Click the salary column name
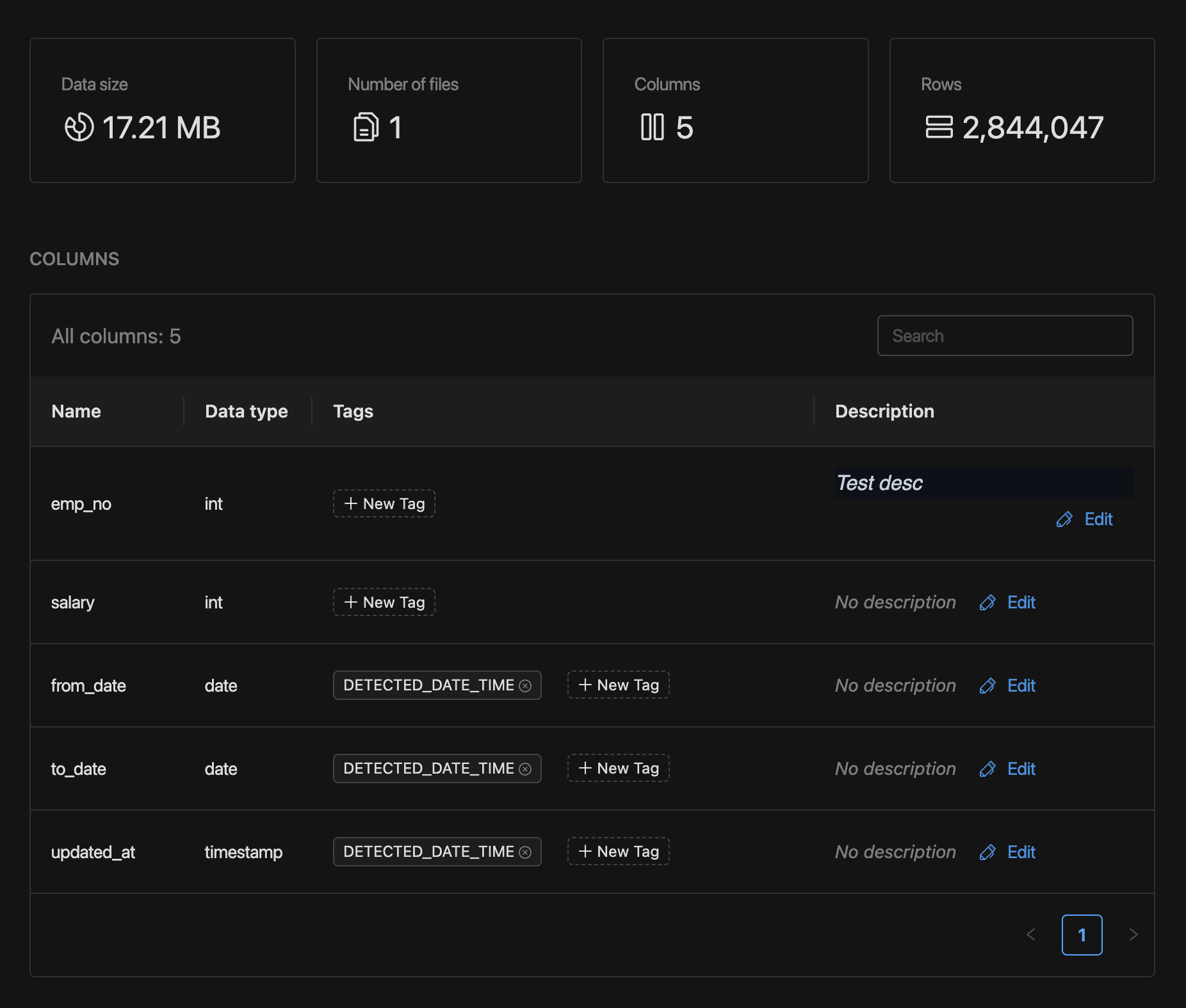Image resolution: width=1186 pixels, height=1008 pixels. click(x=72, y=603)
